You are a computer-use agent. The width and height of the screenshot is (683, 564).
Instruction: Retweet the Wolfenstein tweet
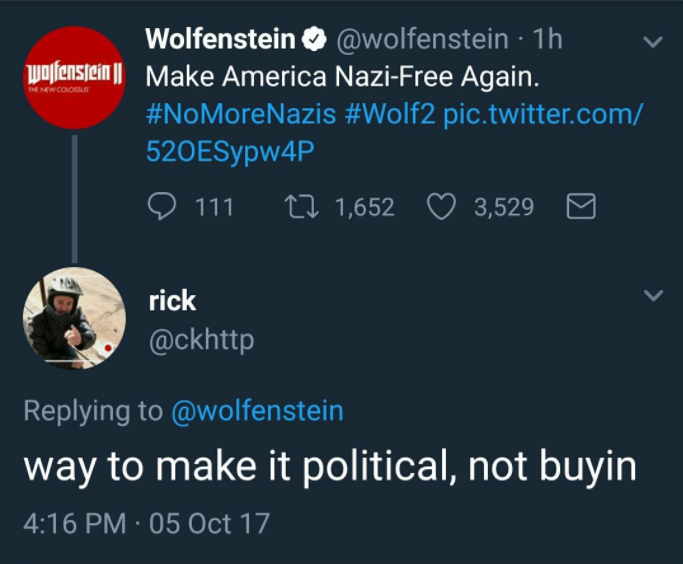[299, 207]
